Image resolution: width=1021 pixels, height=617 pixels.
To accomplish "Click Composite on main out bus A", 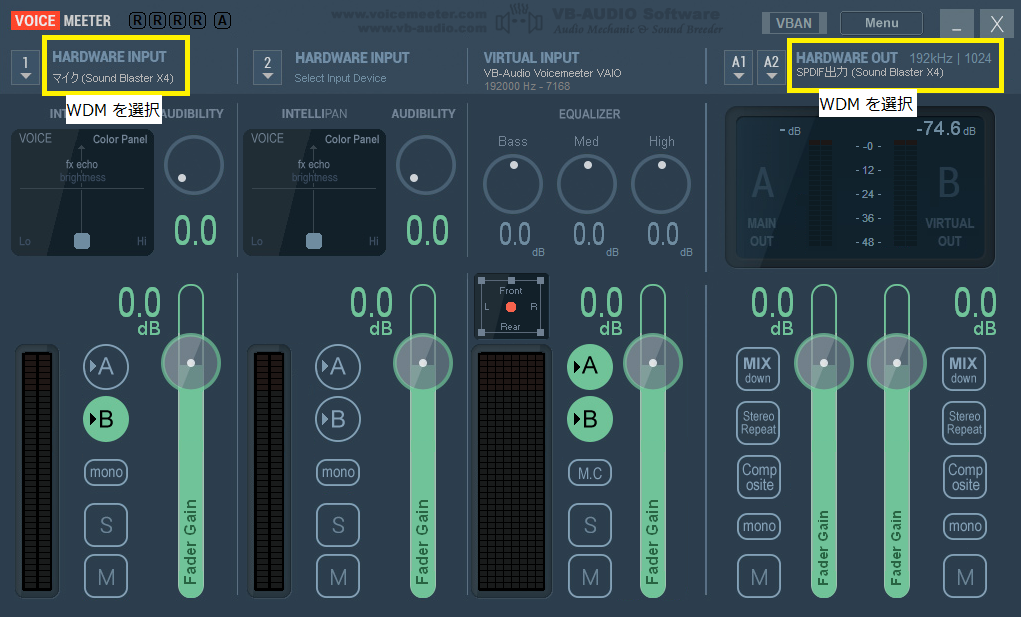I will coord(758,477).
